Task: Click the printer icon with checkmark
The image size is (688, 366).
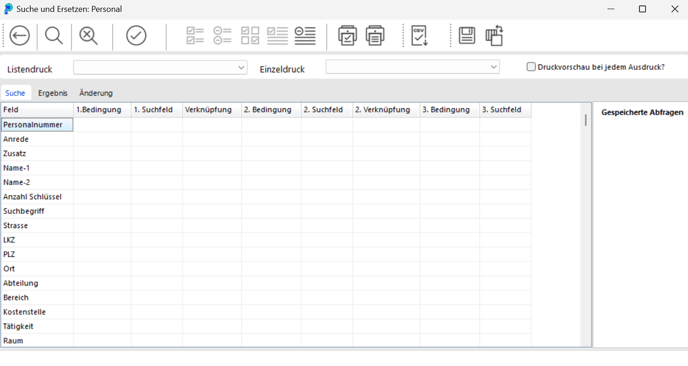Action: click(x=347, y=36)
